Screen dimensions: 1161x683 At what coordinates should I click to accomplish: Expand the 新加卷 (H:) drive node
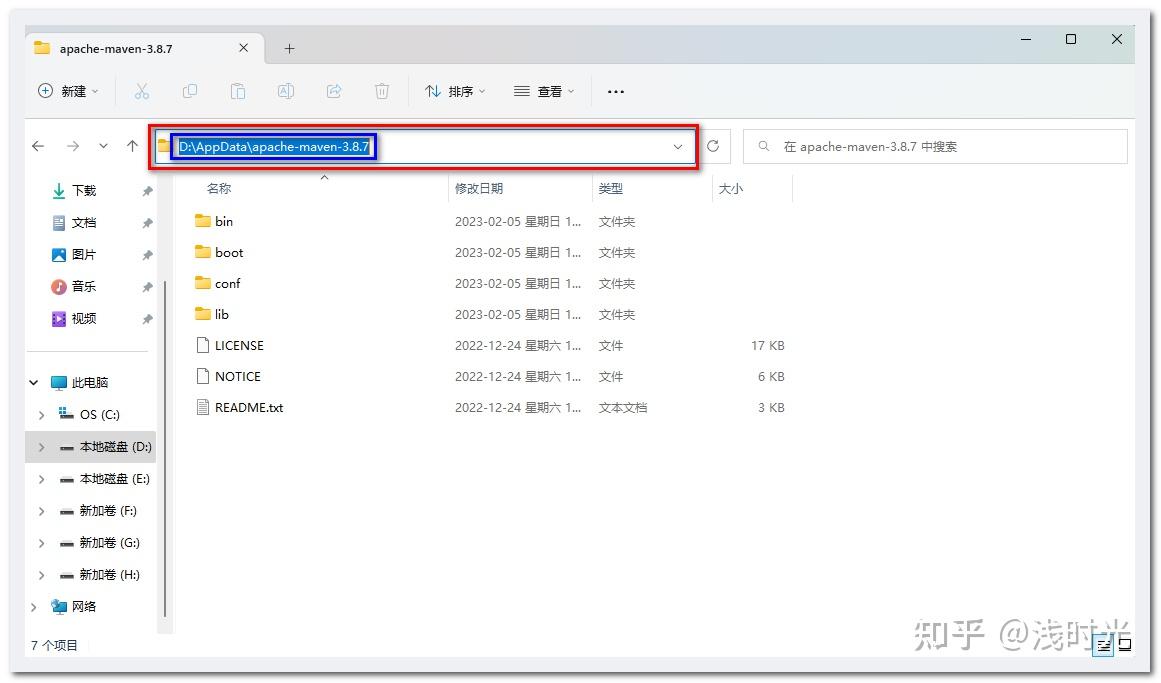[x=41, y=575]
